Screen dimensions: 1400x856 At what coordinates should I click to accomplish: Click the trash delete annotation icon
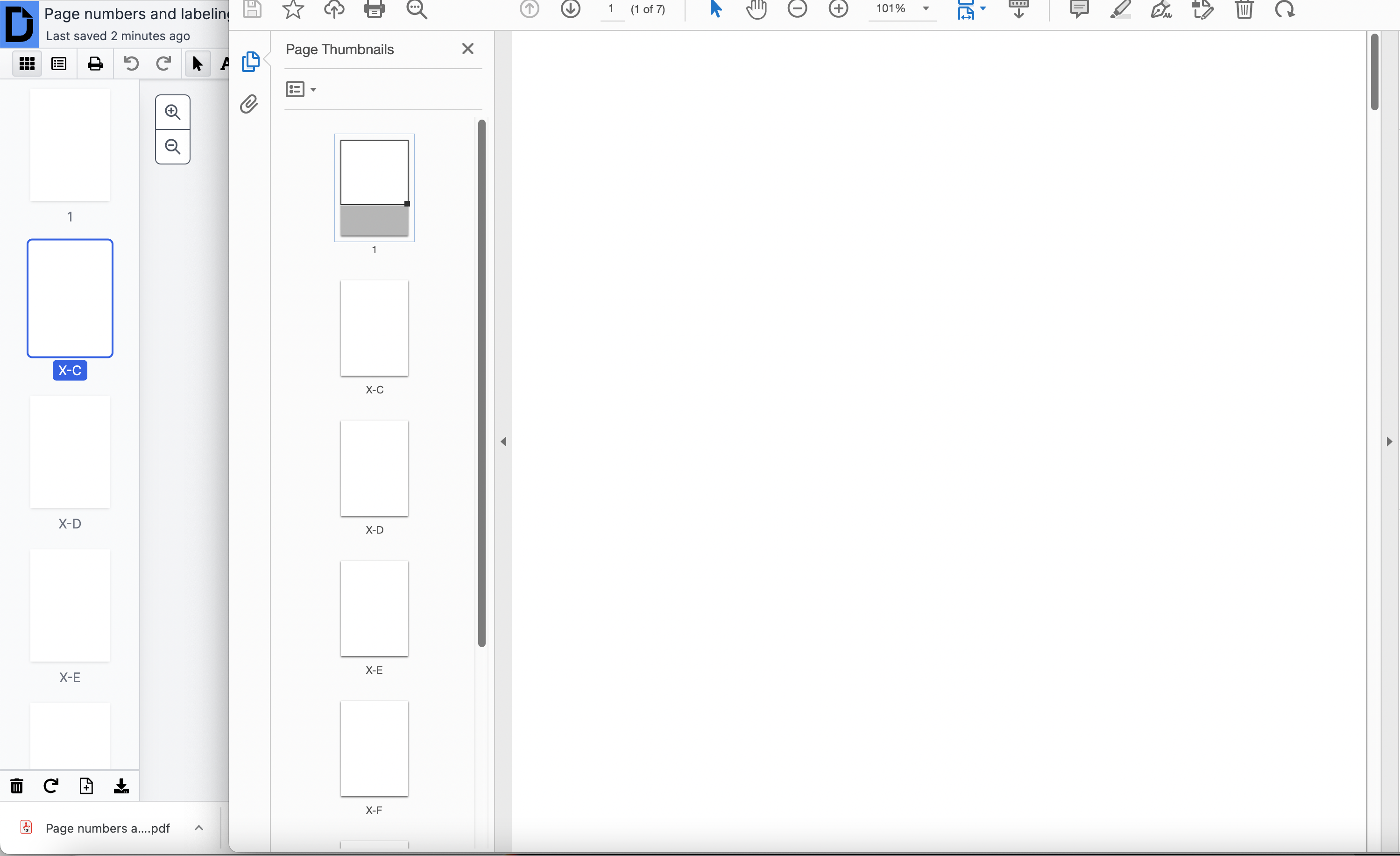1244,9
